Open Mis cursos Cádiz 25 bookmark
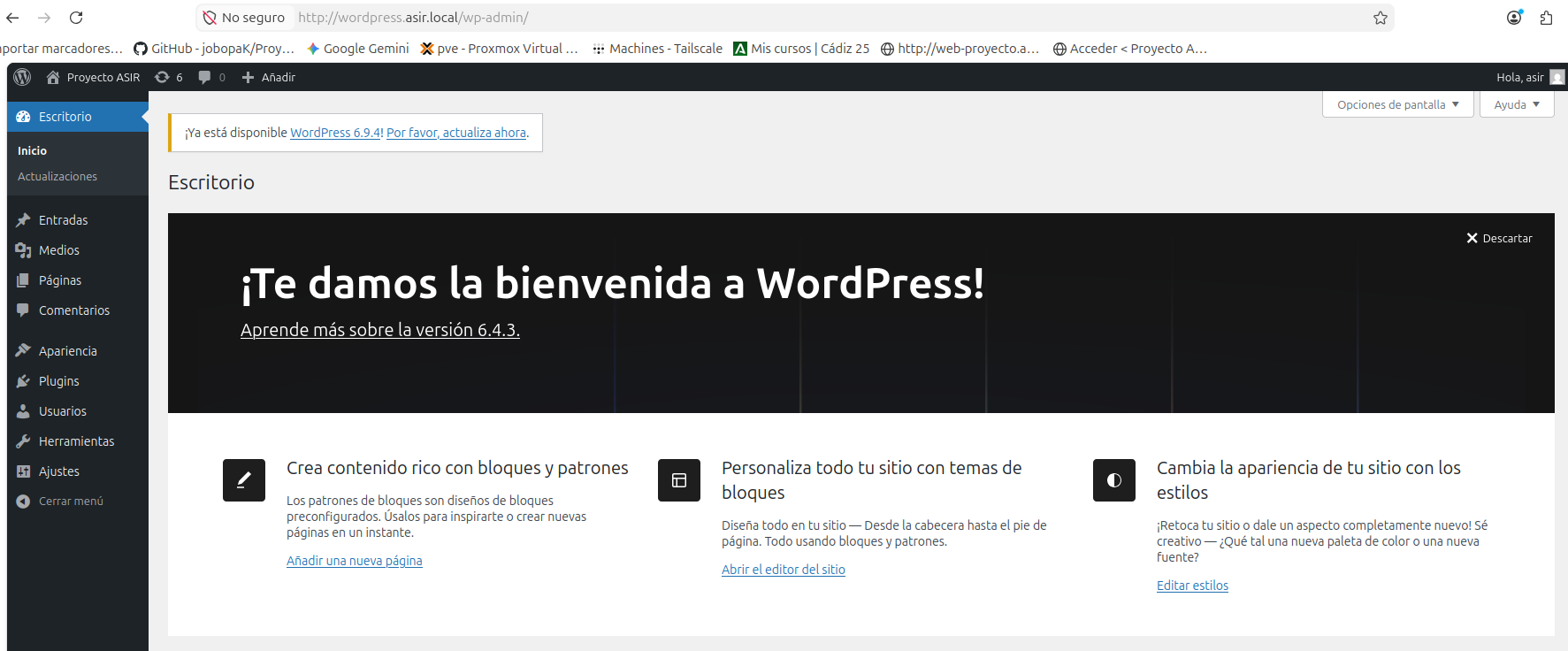Screen dimensions: 1568x651 click(801, 49)
